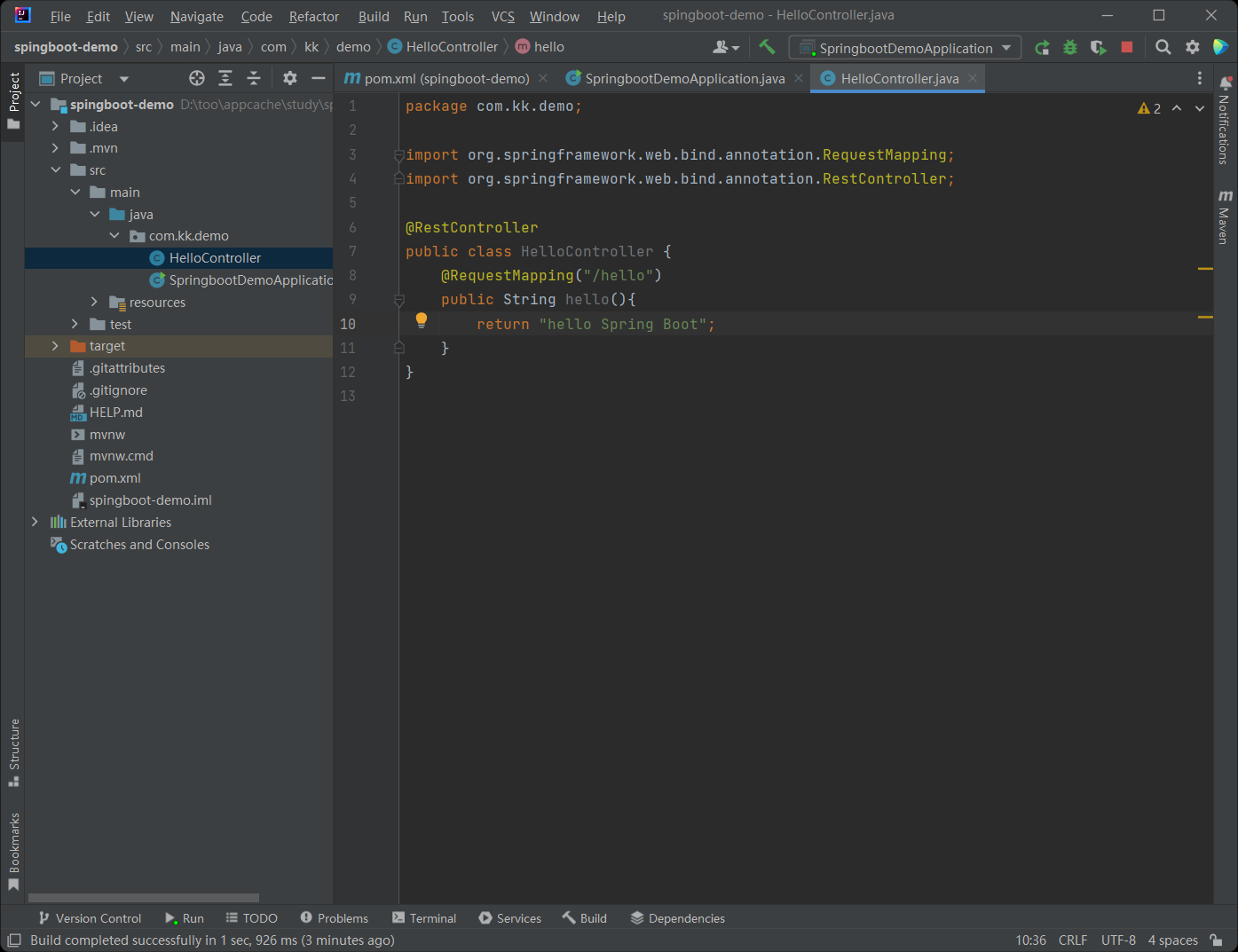Rerun SpringbootDemoApplication with green rerun icon
This screenshot has width=1238, height=952.
pos(1042,48)
